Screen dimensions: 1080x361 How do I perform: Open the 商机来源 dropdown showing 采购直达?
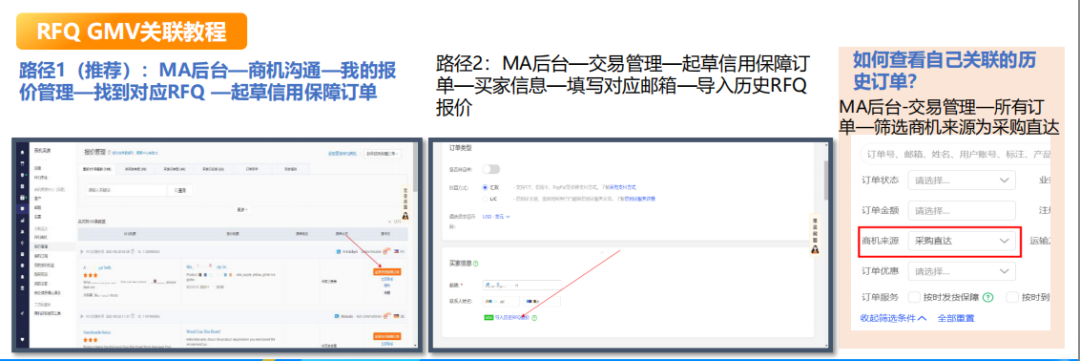962,241
